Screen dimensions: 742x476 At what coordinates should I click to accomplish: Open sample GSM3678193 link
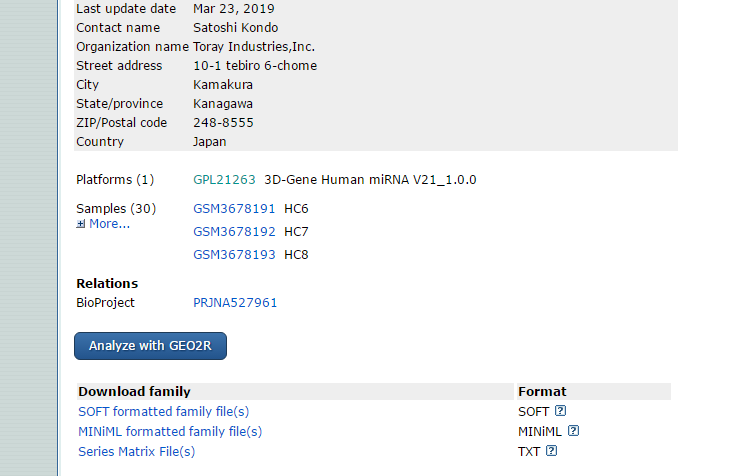[234, 255]
